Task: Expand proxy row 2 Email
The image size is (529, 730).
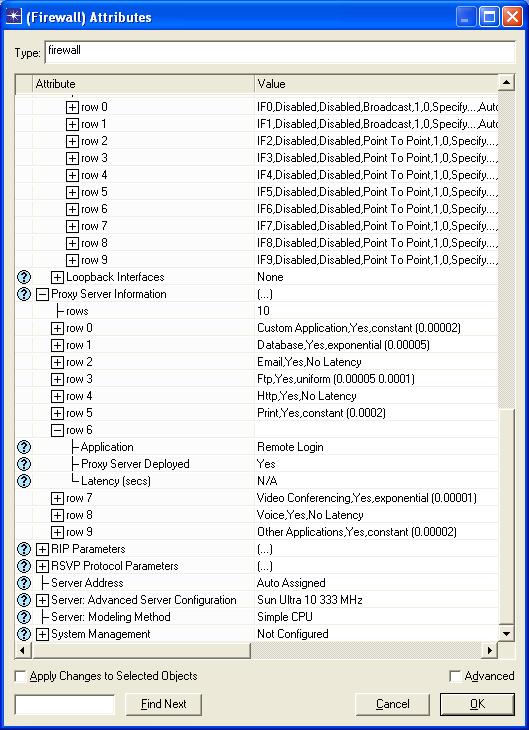Action: 57,363
